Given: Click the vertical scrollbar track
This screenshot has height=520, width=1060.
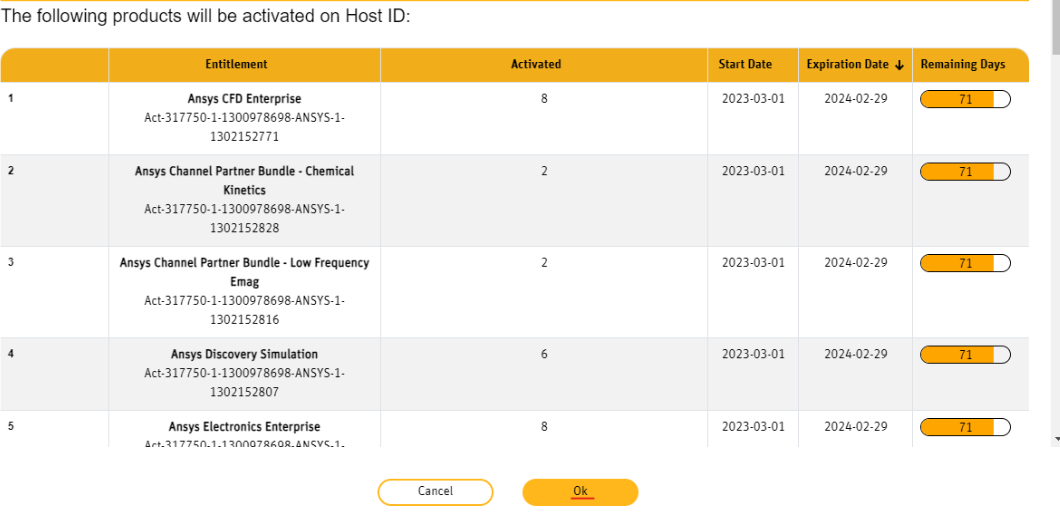Looking at the screenshot, I should point(1056,250).
